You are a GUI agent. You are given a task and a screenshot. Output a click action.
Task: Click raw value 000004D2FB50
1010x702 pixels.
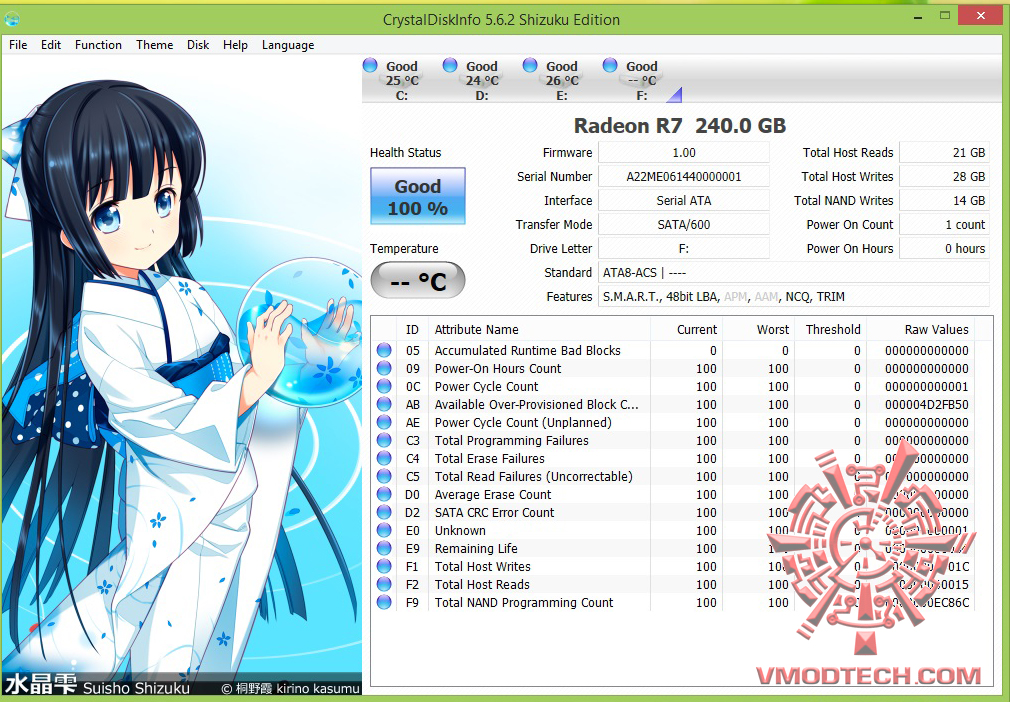pos(926,404)
